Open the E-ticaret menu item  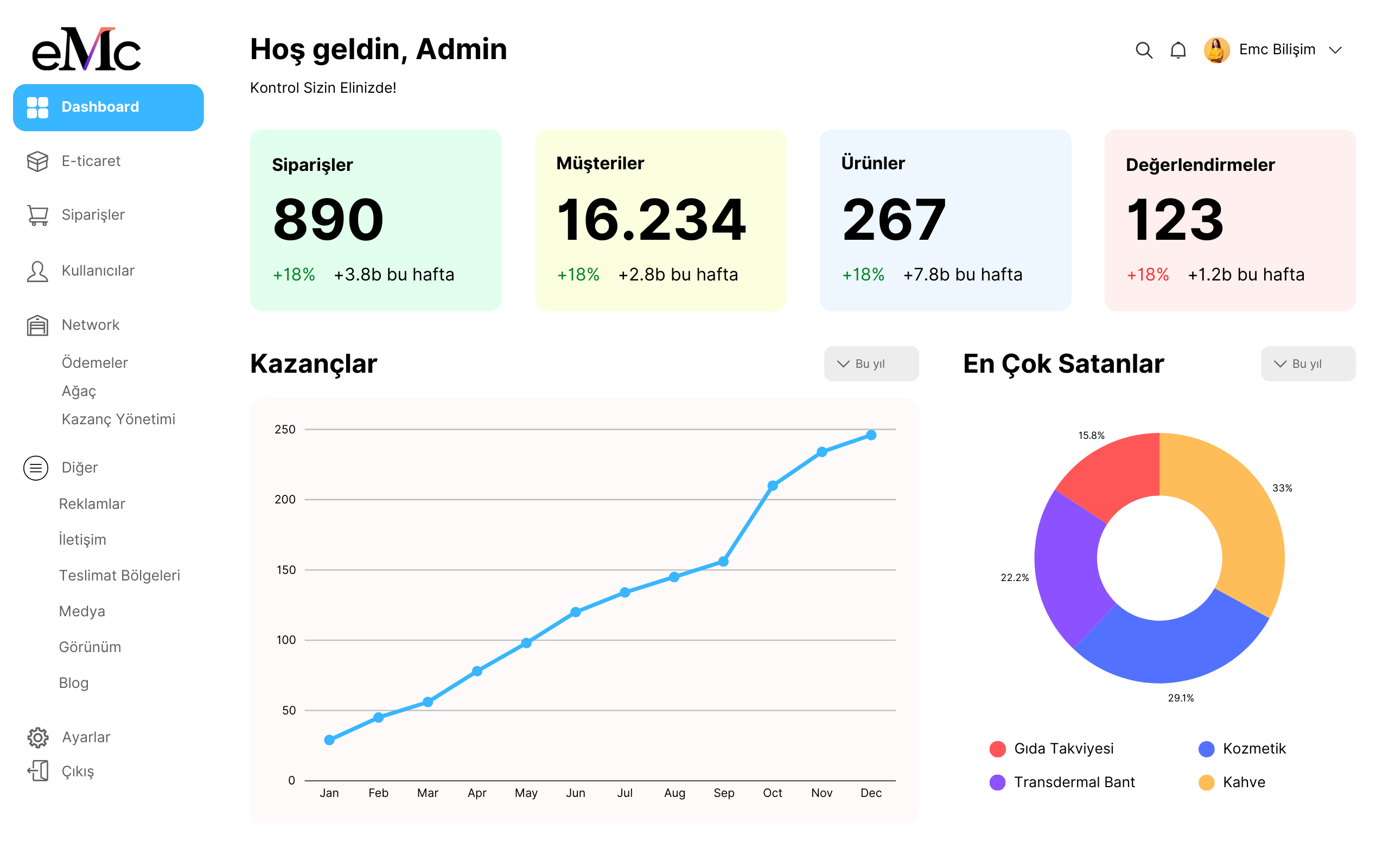(91, 161)
